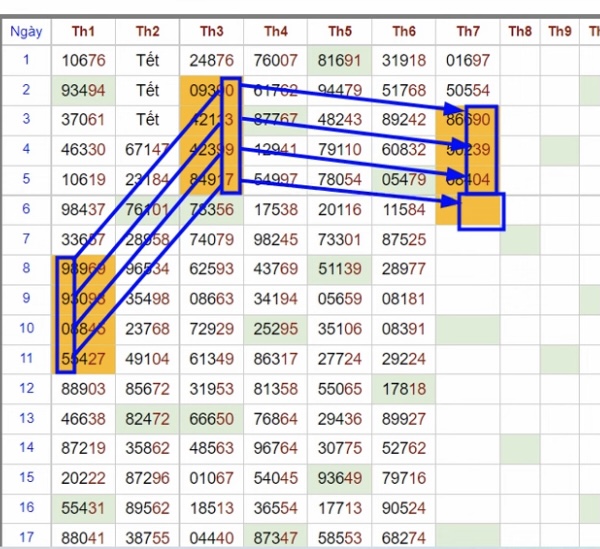Click the Tết cell in day 1 row
This screenshot has height=549, width=600.
[x=147, y=60]
